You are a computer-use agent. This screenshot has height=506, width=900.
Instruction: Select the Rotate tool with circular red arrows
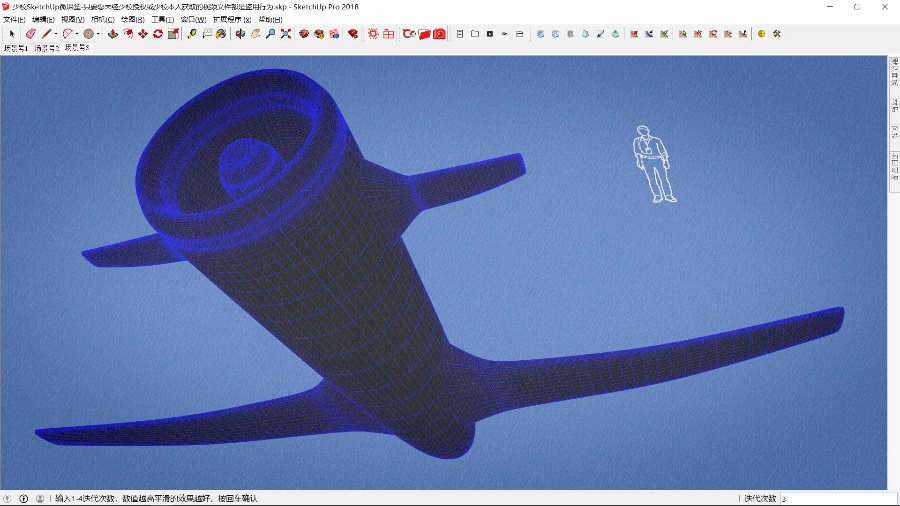158,34
